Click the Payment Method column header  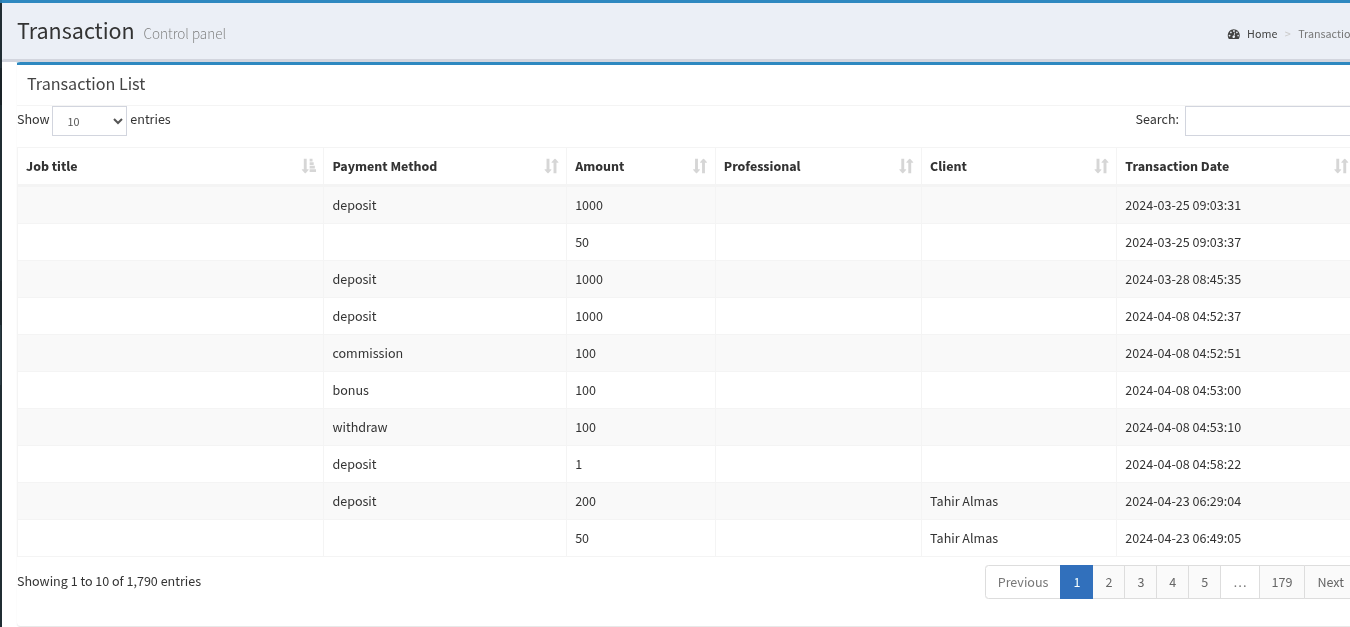point(445,166)
